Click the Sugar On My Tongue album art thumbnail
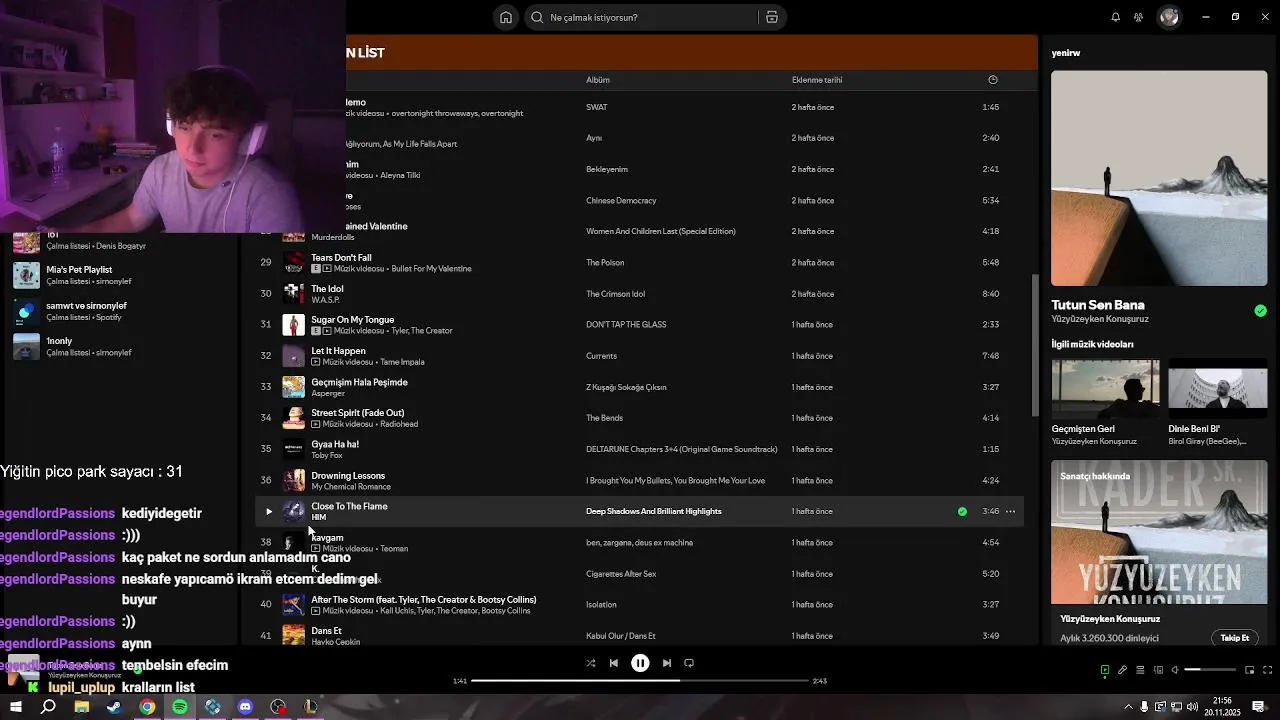This screenshot has height=720, width=1280. pos(293,325)
